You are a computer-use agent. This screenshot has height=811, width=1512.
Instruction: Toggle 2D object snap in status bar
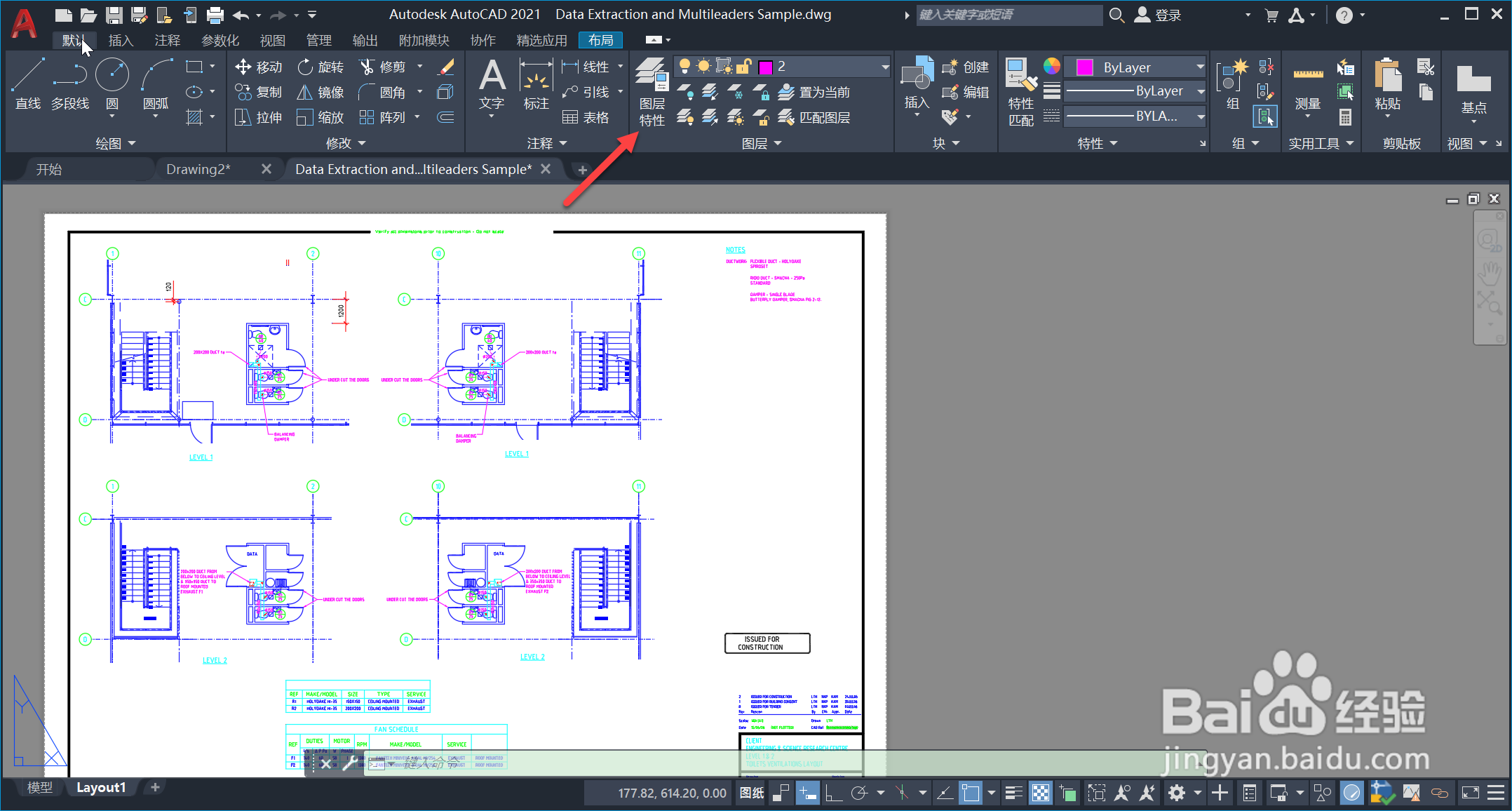coord(971,793)
